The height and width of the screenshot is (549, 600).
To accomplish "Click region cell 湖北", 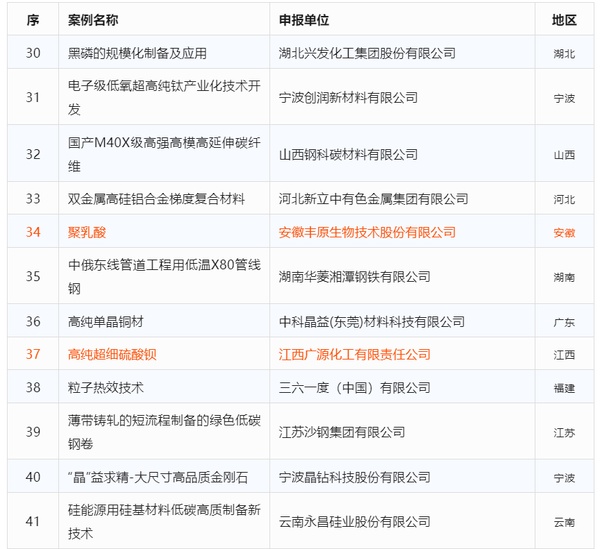I will click(x=564, y=54).
